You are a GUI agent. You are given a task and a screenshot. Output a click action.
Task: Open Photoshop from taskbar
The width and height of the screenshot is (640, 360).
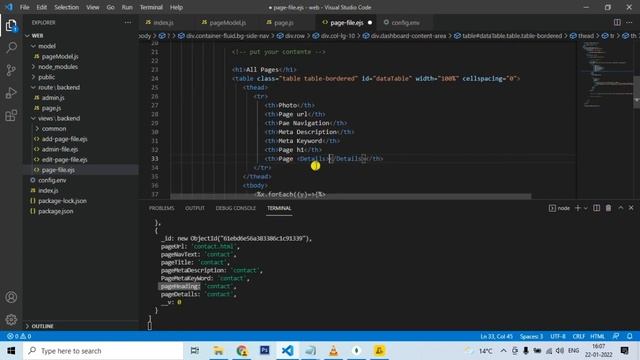coord(264,351)
